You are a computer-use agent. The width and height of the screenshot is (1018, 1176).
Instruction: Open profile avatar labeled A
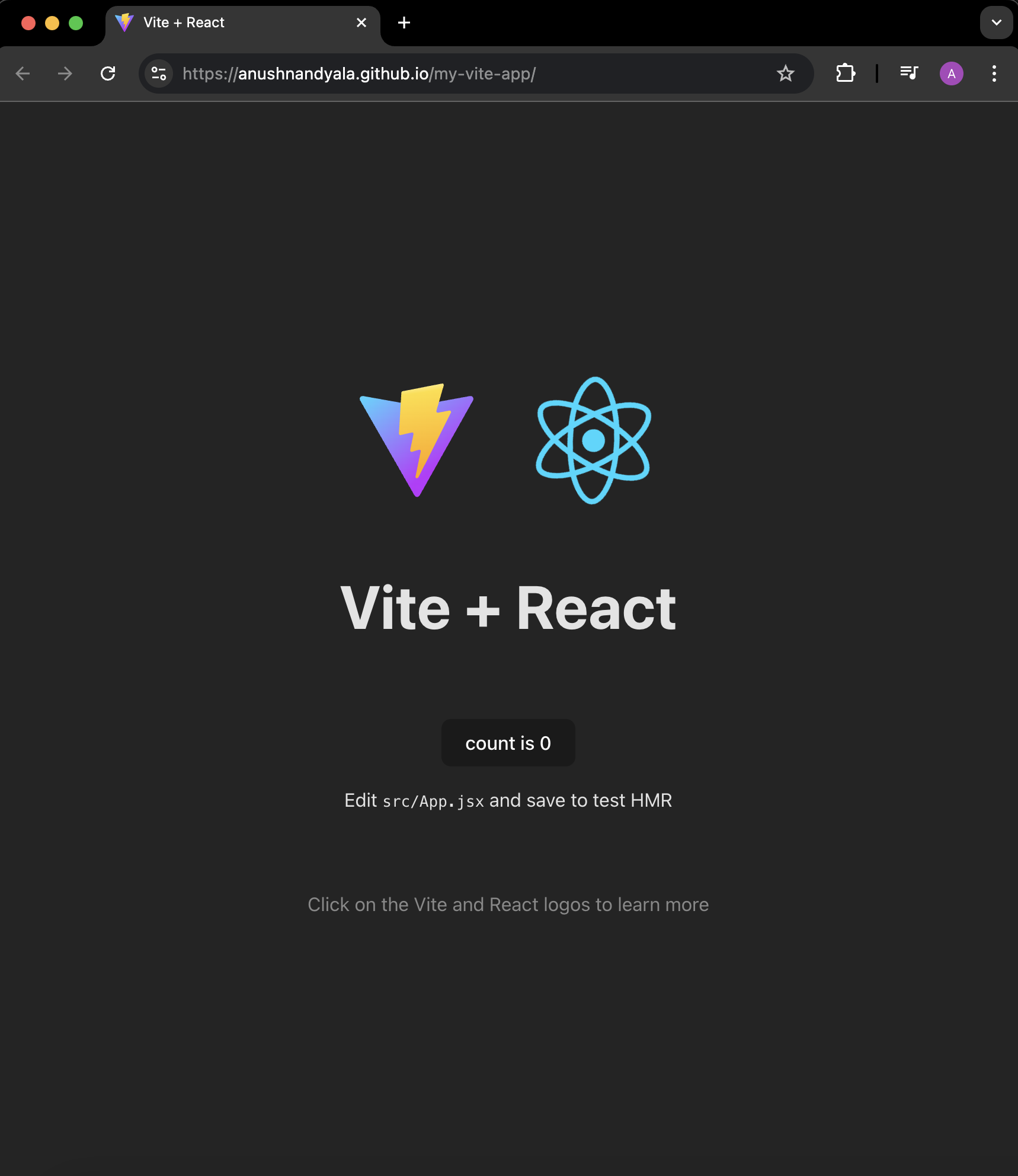tap(952, 73)
